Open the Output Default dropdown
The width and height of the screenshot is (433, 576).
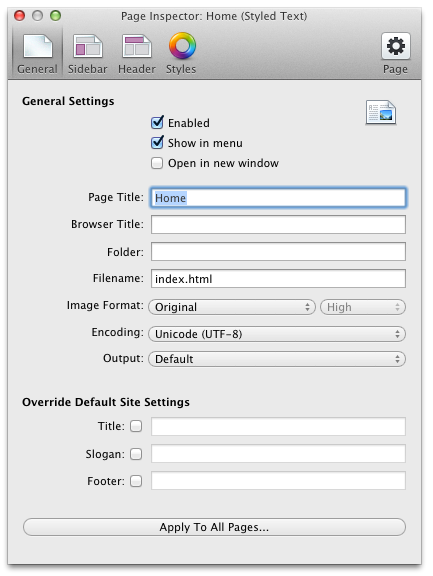pyautogui.click(x=277, y=359)
